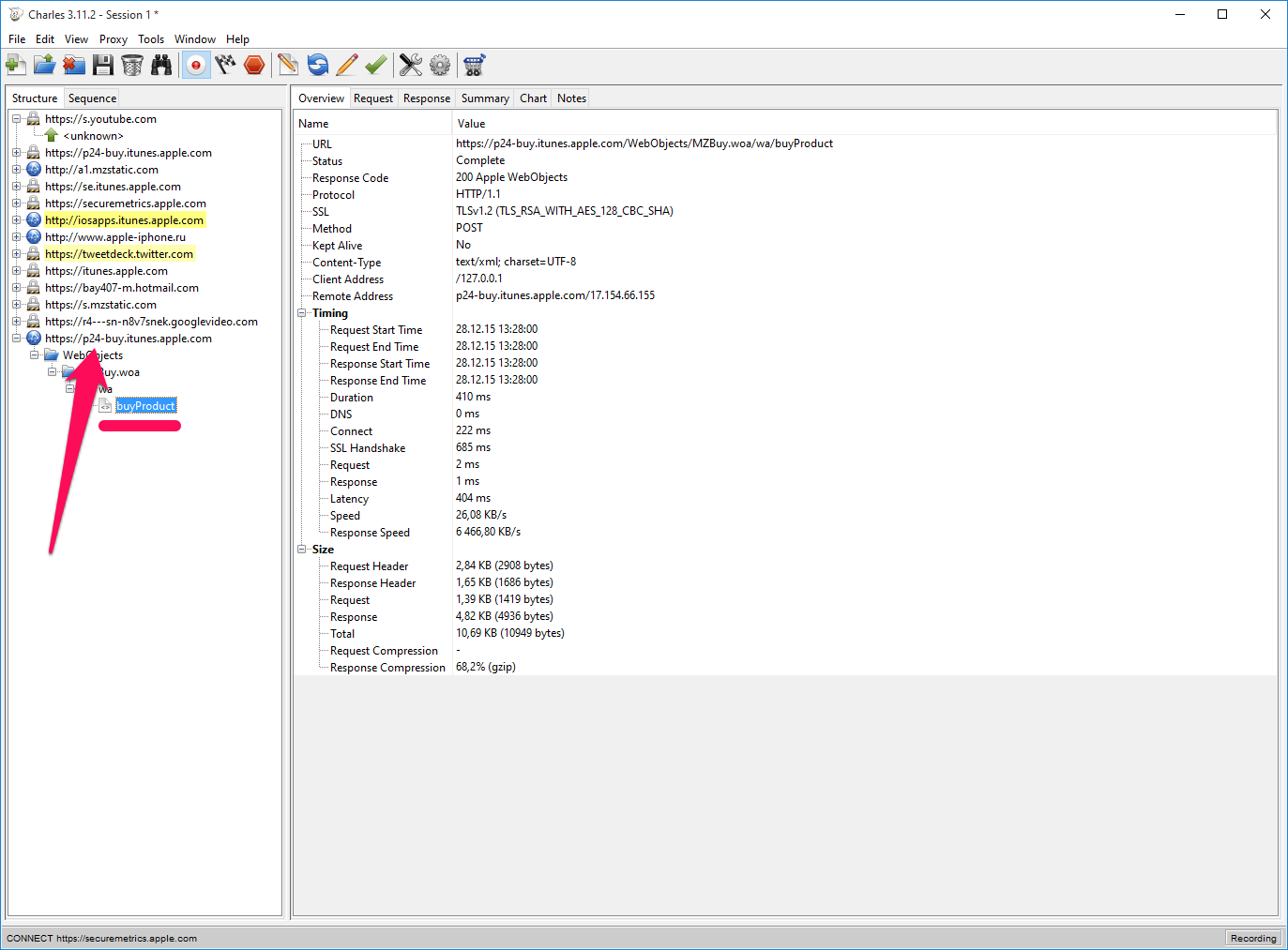Save the session using the floppy disk icon
Viewport: 1288px width, 950px height.
point(103,65)
